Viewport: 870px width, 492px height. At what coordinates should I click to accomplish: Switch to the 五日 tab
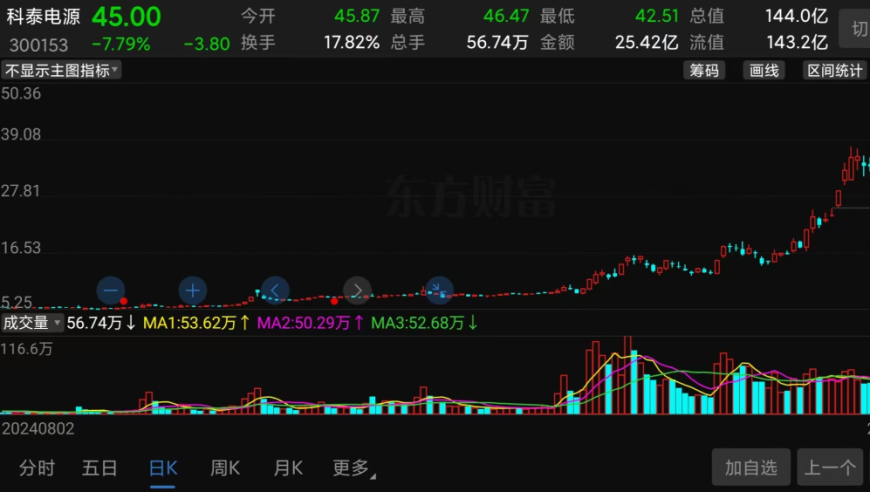(x=99, y=468)
